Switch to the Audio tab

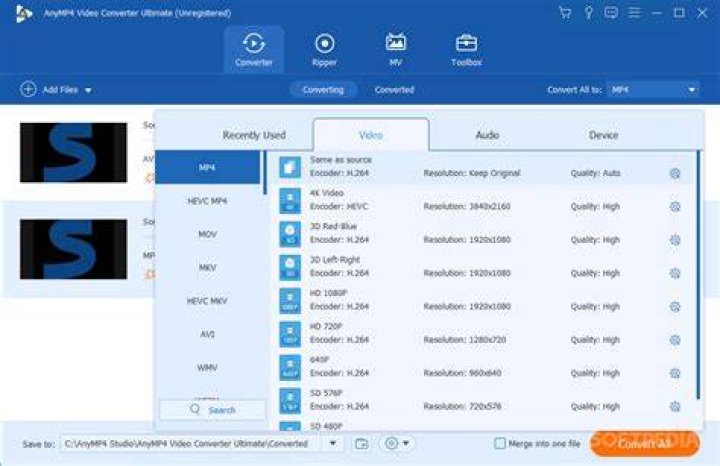click(x=487, y=135)
